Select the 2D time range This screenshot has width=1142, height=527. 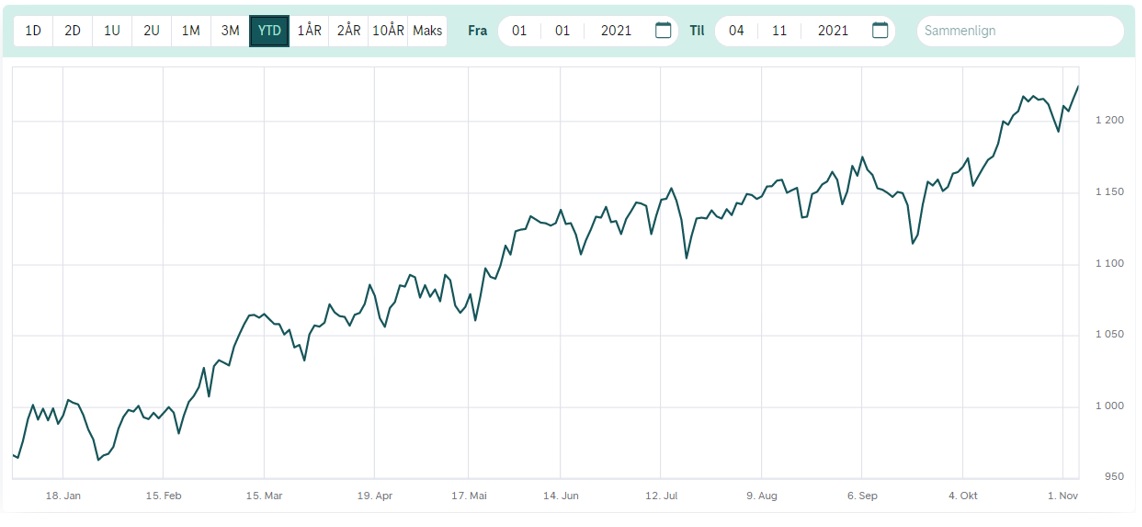pyautogui.click(x=72, y=30)
